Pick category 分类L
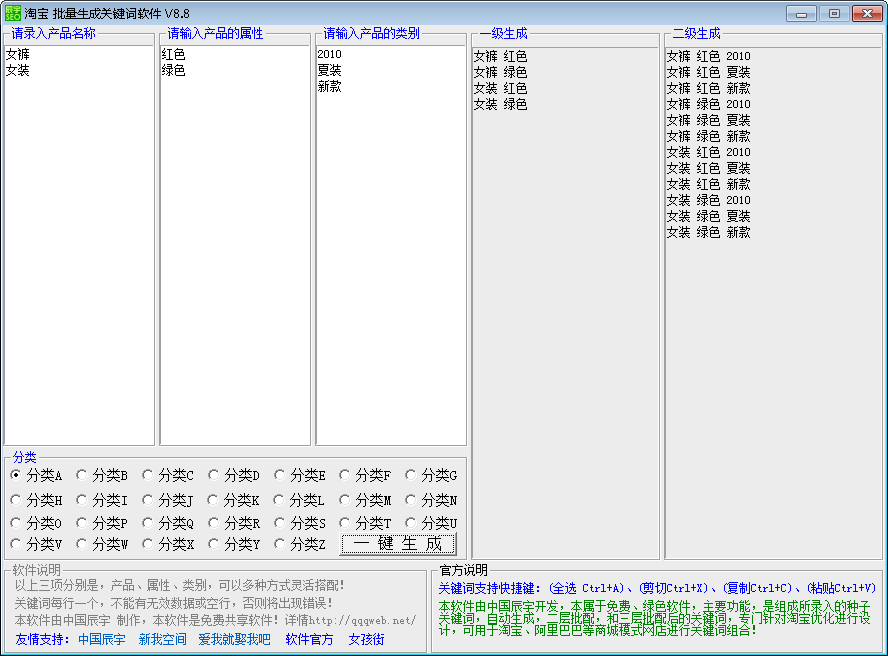The image size is (888, 656). click(300, 500)
